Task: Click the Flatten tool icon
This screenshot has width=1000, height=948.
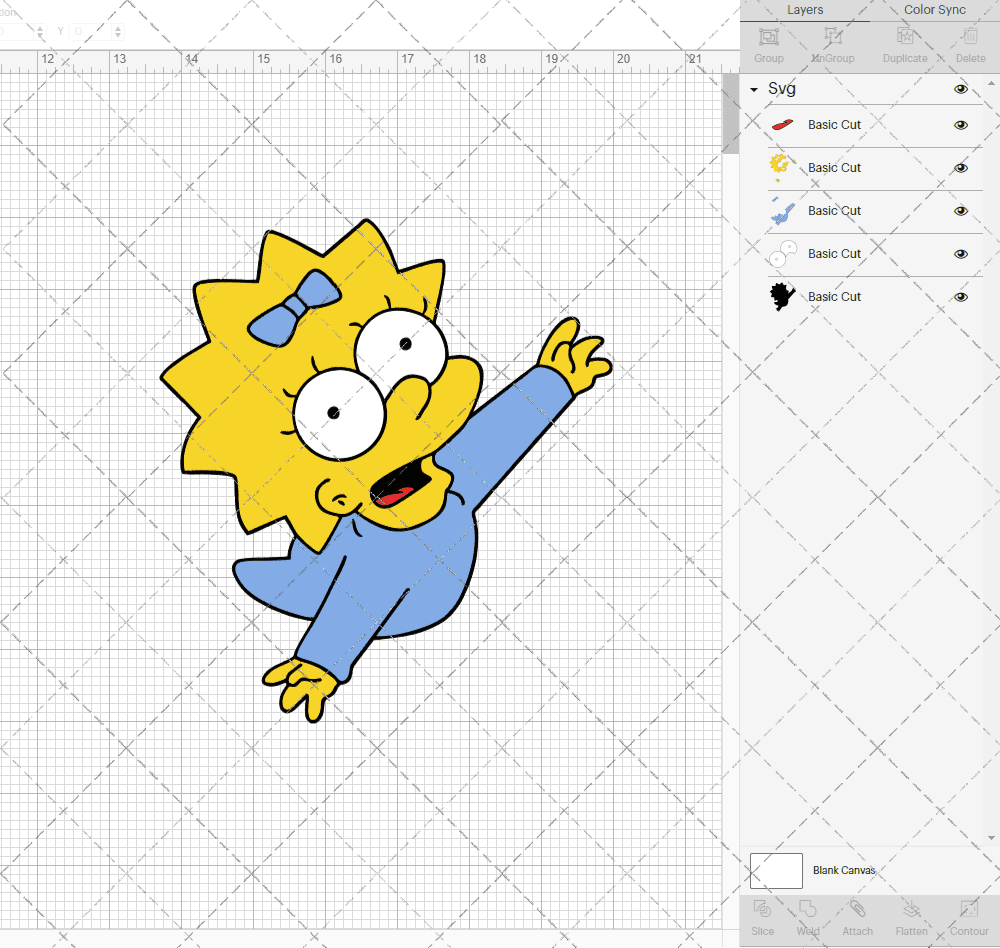Action: tap(911, 908)
